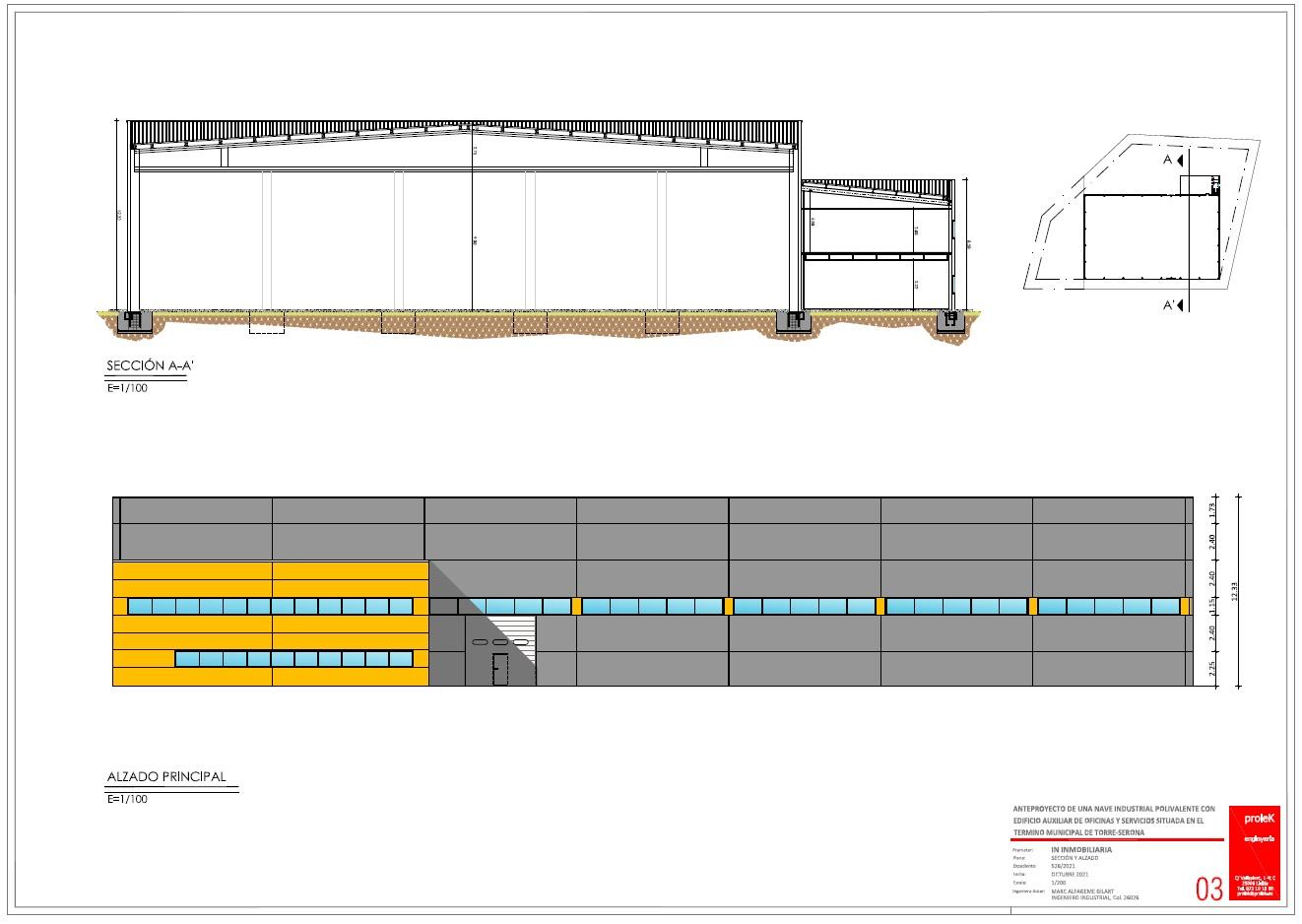Click the project title text in title block

coord(1113,820)
